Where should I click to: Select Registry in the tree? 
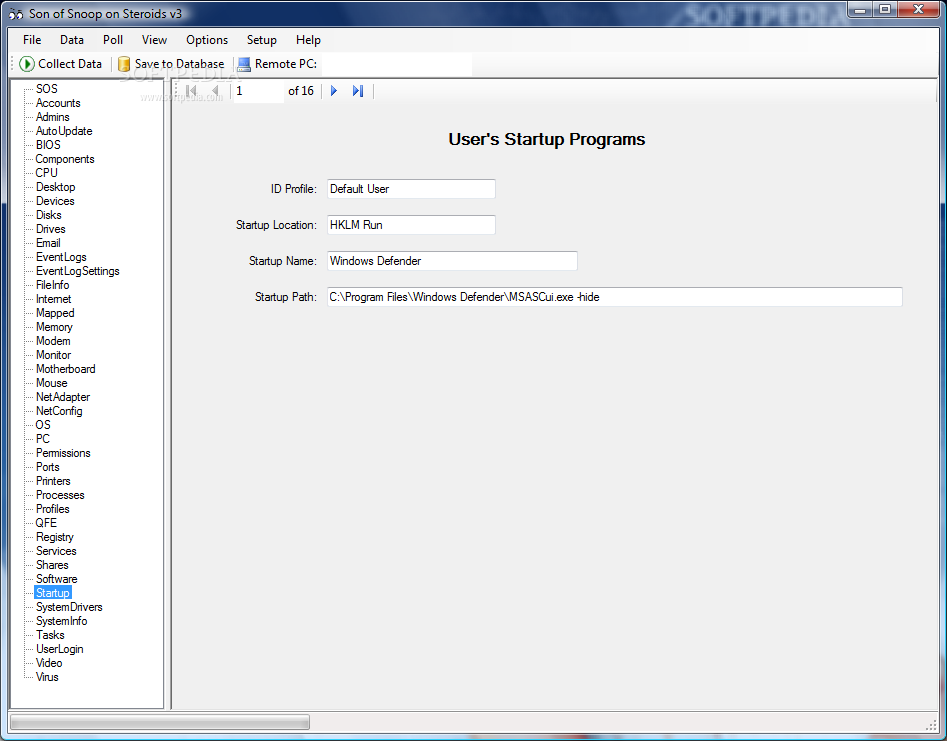pos(55,537)
